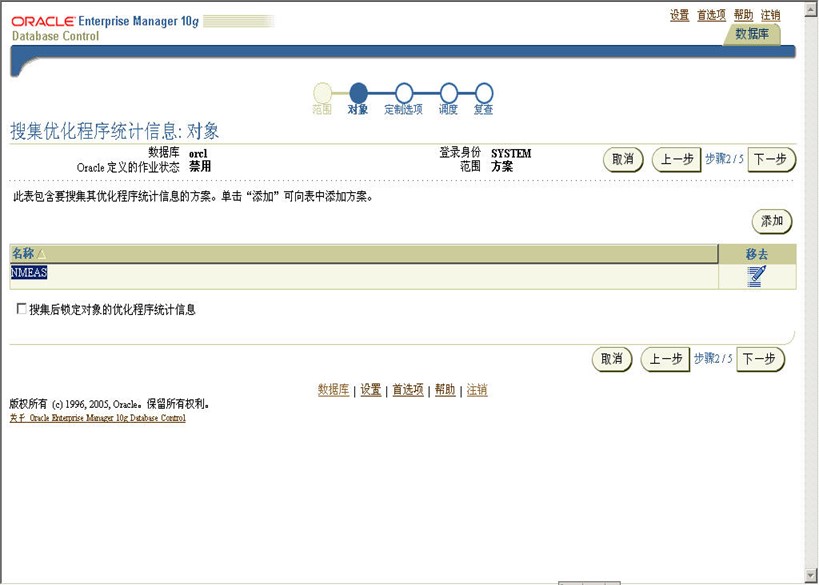Open 帮助 link in the footer
Viewport: 819px width, 585px height.
click(445, 390)
